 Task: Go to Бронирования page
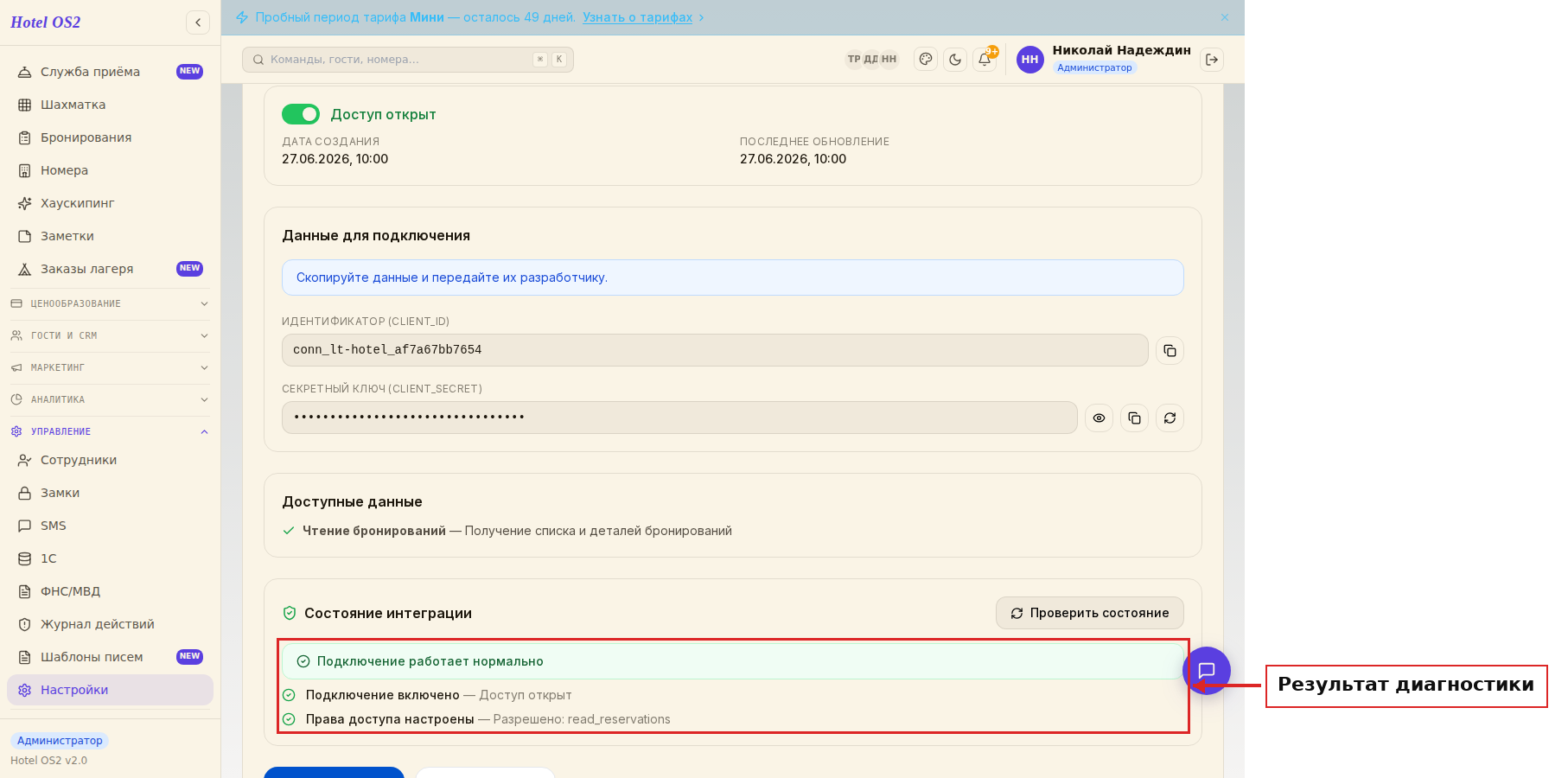pyautogui.click(x=110, y=137)
